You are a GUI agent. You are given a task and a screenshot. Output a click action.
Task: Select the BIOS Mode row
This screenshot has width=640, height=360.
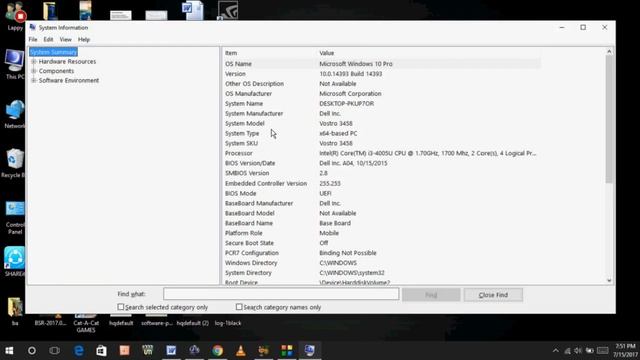pos(382,193)
